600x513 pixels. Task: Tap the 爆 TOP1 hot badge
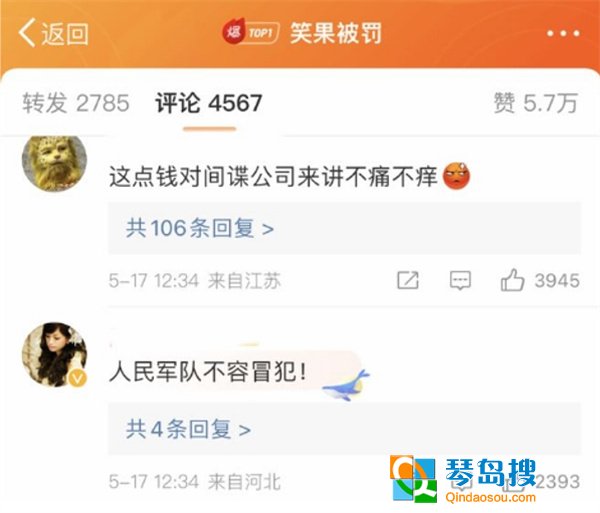pos(251,33)
